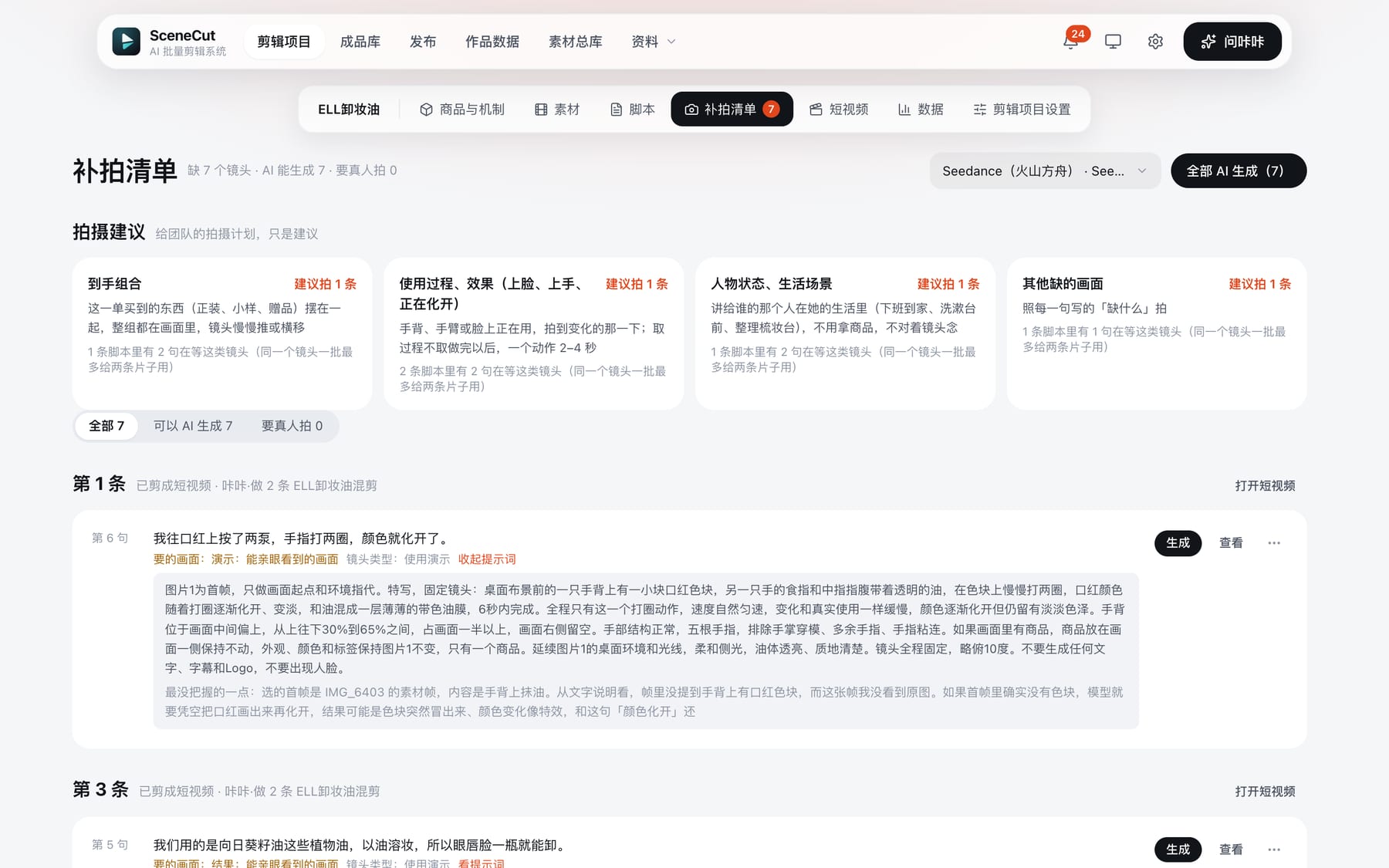The width and height of the screenshot is (1389, 868).
Task: Click 打开短视频 for 第 3 条
Action: pyautogui.click(x=1265, y=792)
